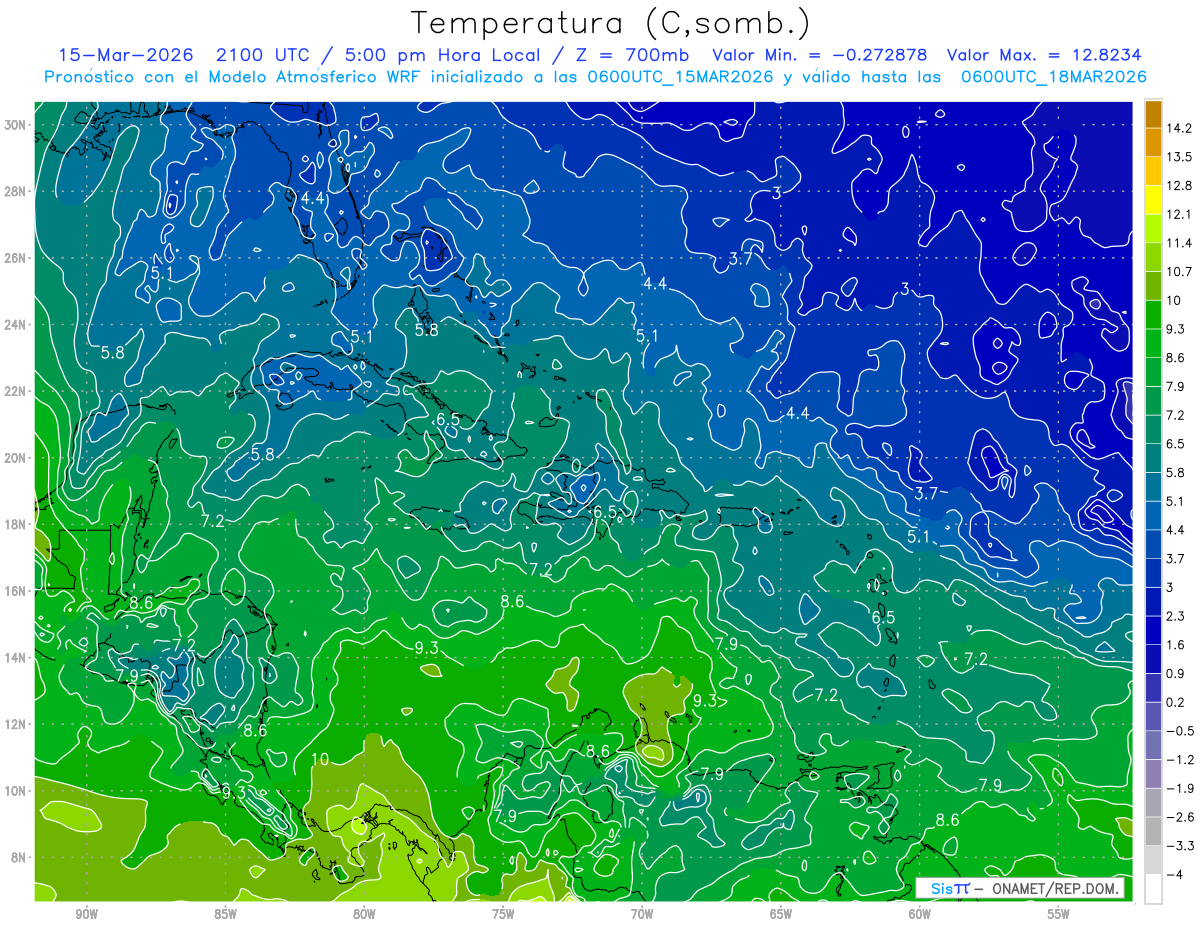Screen dimensions: 1200x927
Task: Click the 18N latitude axis label
Action: [x=16, y=524]
